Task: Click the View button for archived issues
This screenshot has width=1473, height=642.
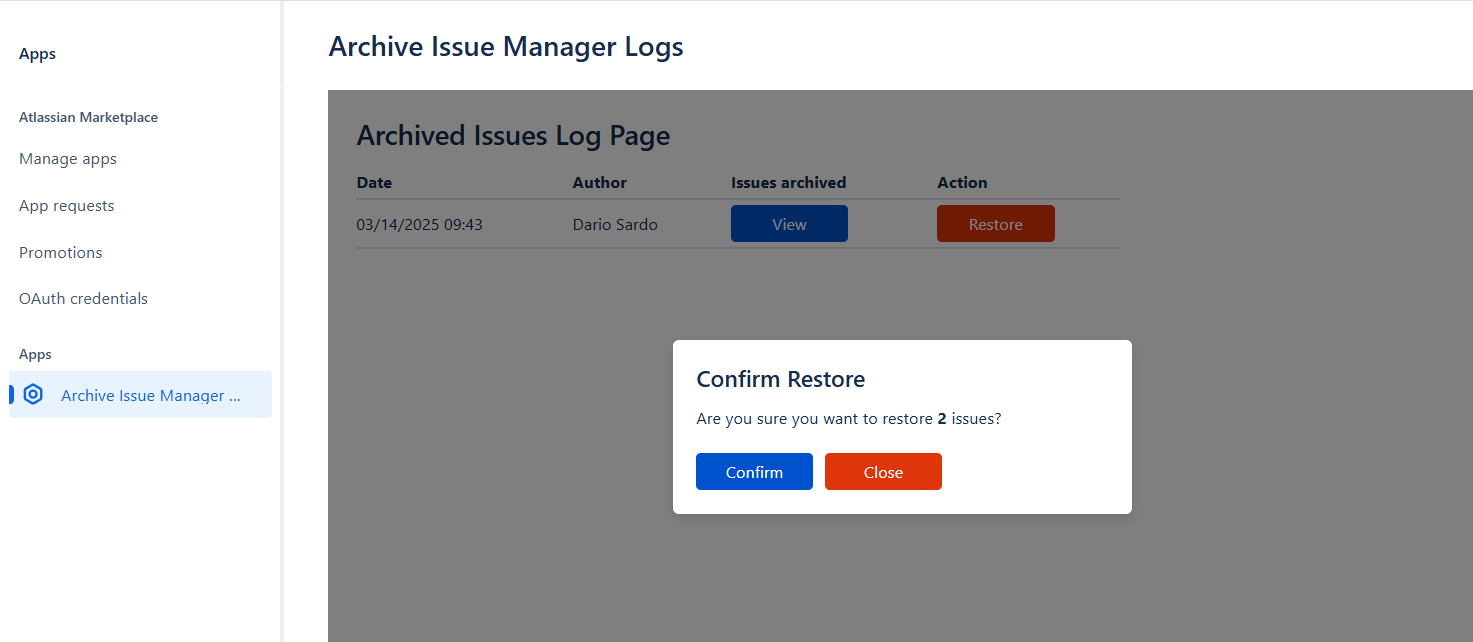Action: (x=789, y=224)
